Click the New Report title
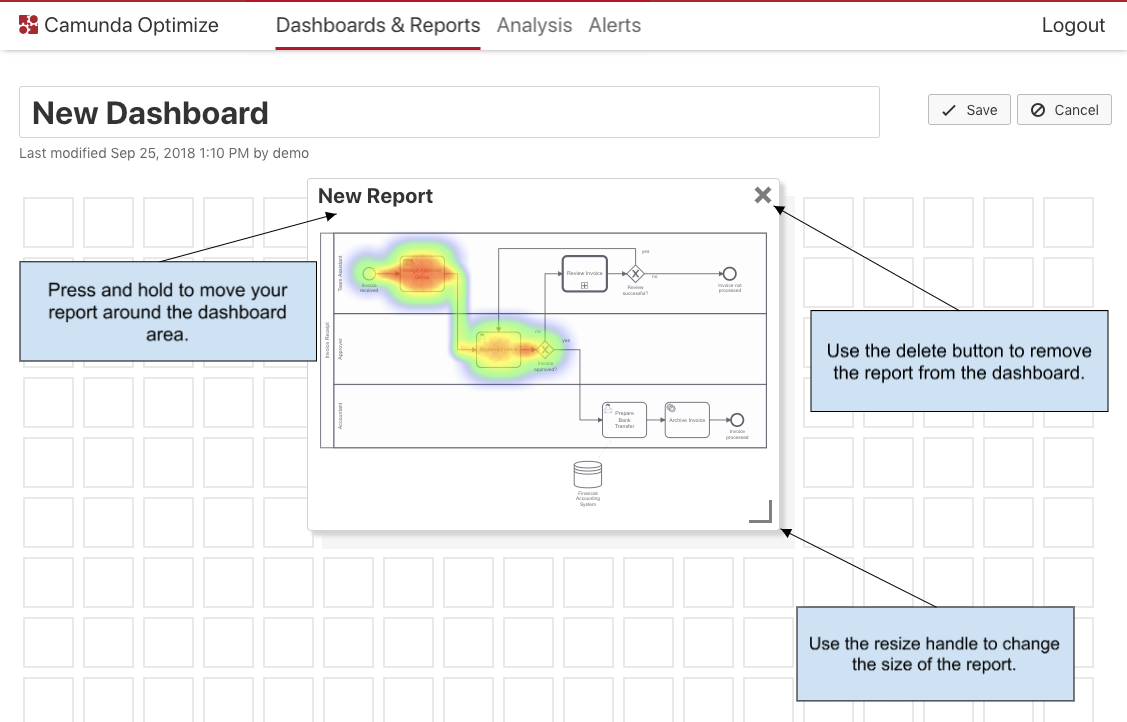The width and height of the screenshot is (1127, 722). pyautogui.click(x=375, y=196)
